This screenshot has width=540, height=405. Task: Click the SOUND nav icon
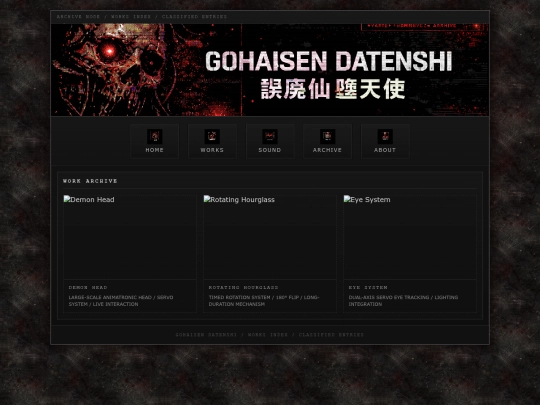tap(270, 136)
